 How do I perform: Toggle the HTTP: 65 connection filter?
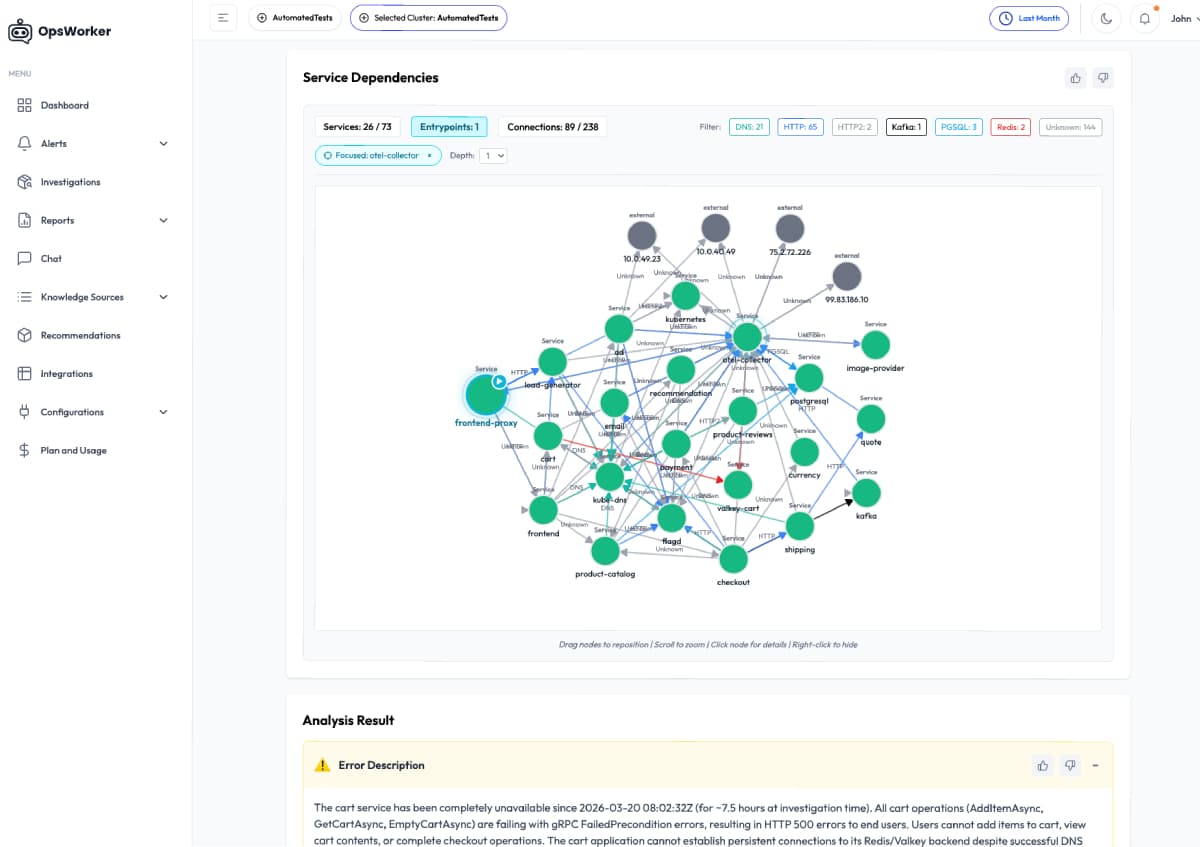(x=800, y=127)
